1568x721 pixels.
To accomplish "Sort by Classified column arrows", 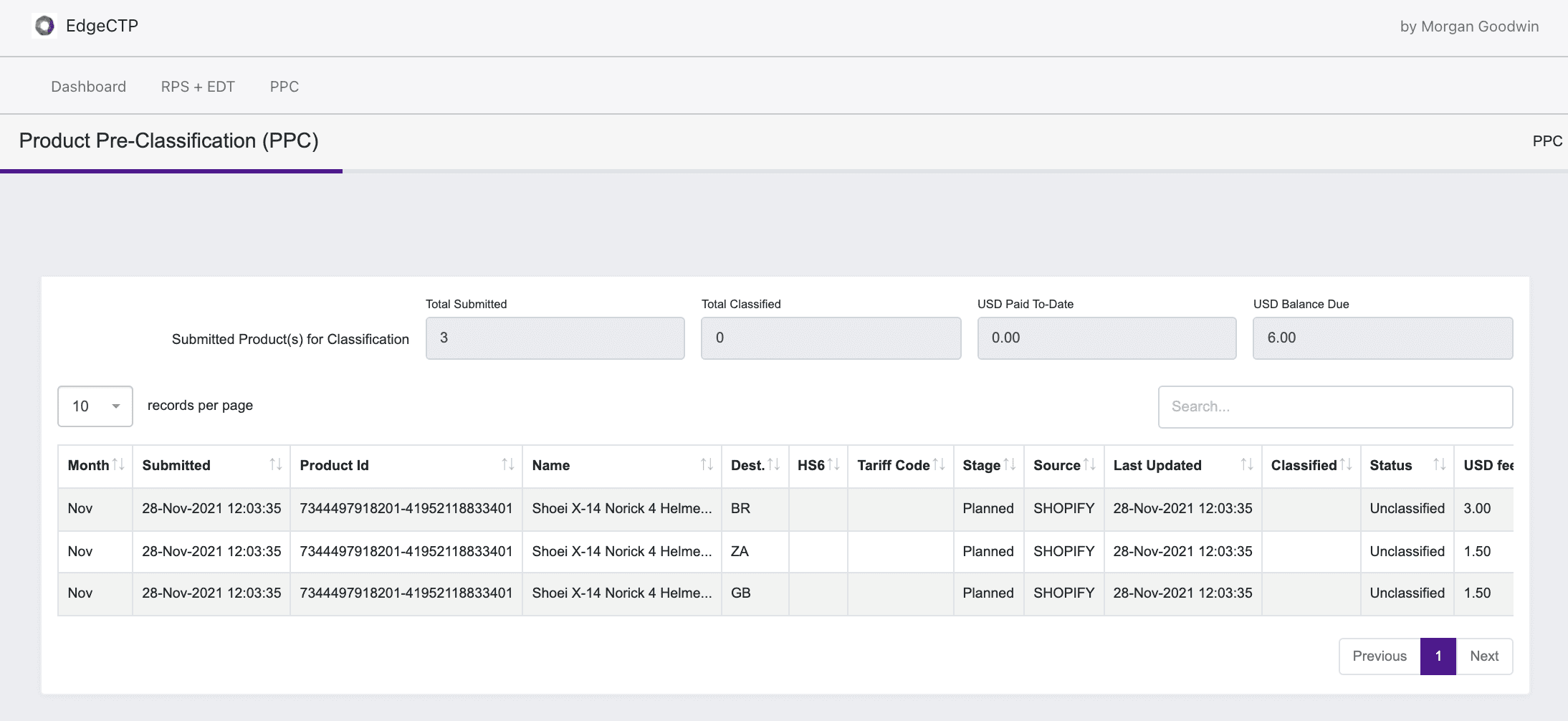I will tap(1345, 464).
